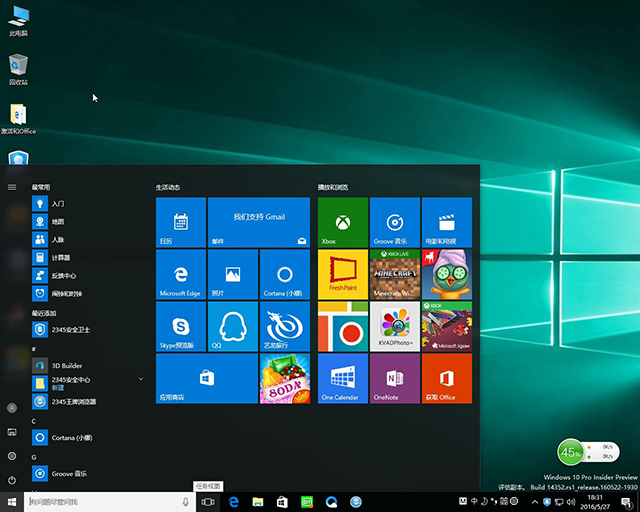Open the QQ tile

point(233,327)
